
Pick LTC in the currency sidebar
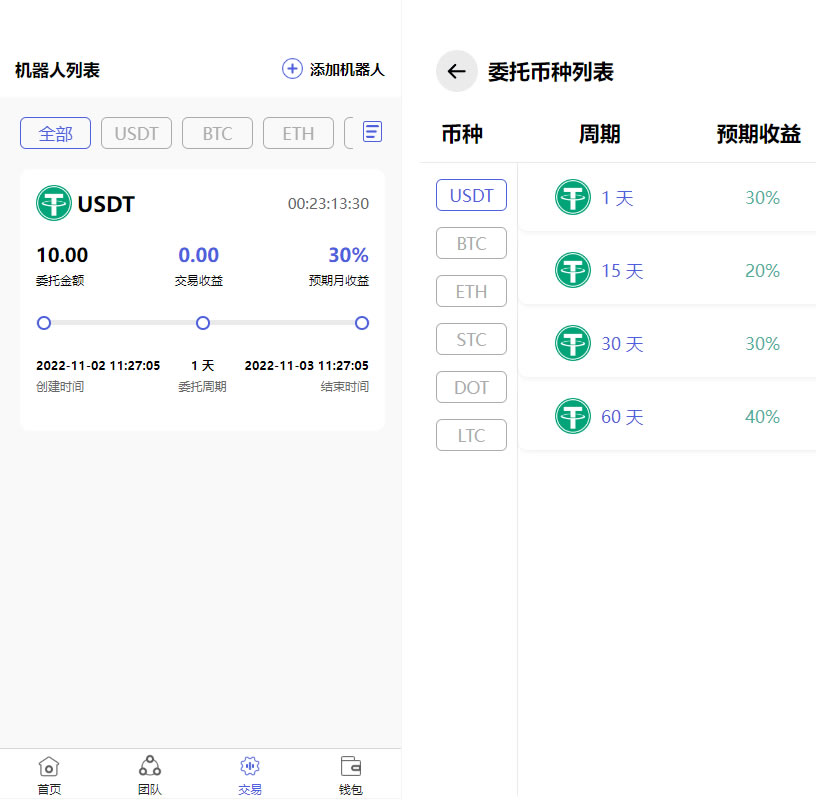471,435
